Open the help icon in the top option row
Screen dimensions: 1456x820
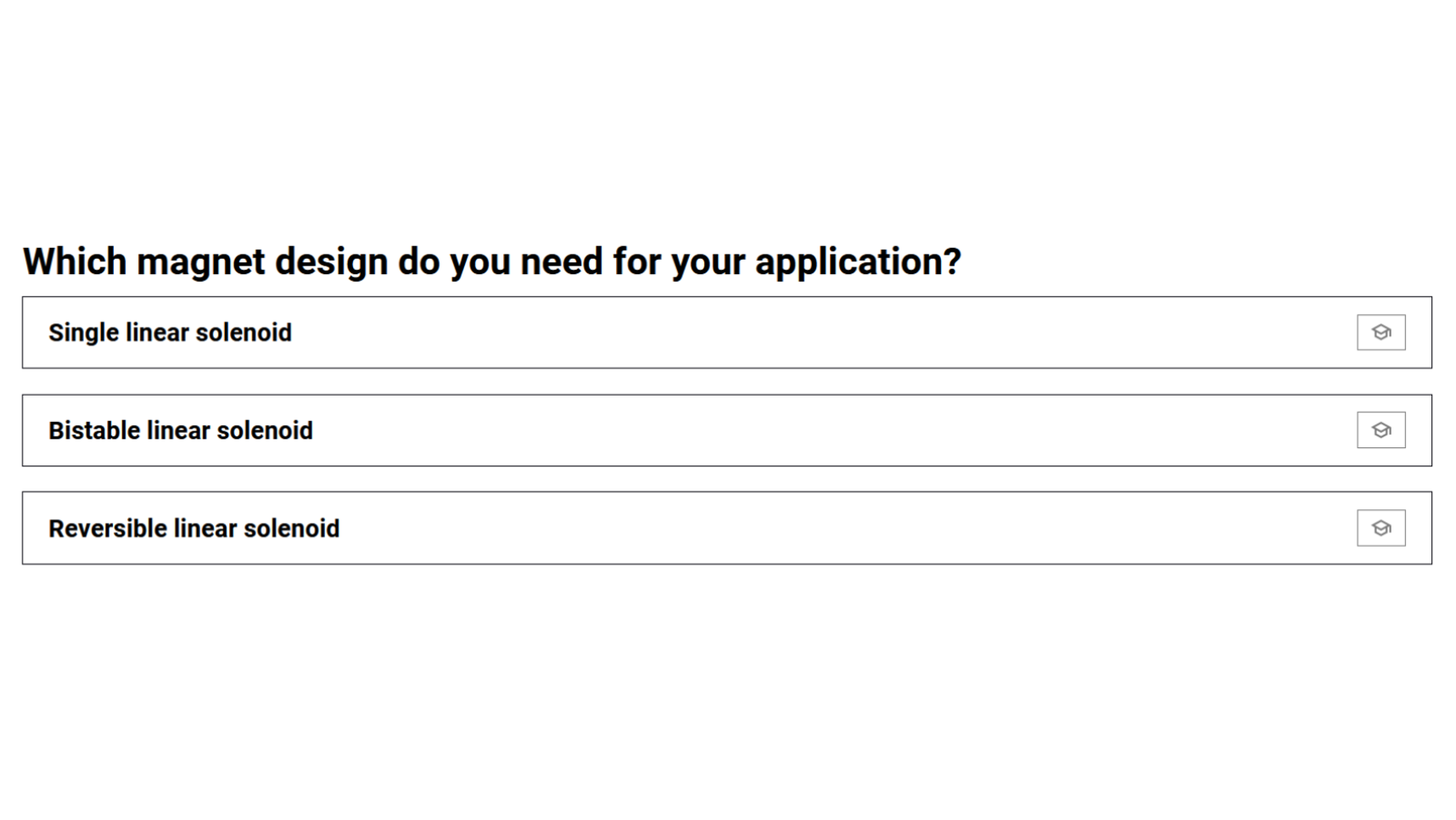[1380, 332]
